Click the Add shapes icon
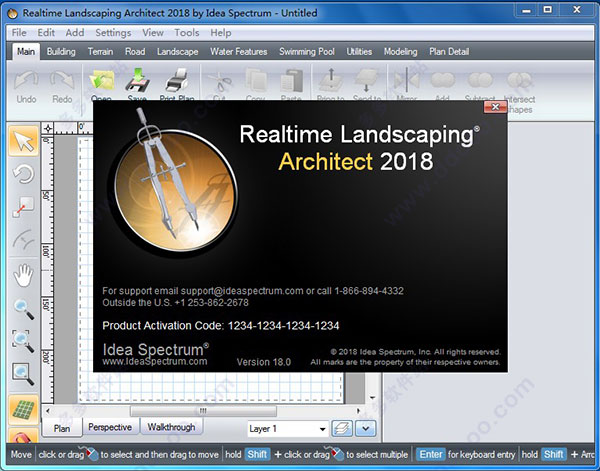Viewport: 600px width, 471px height. coord(443,80)
